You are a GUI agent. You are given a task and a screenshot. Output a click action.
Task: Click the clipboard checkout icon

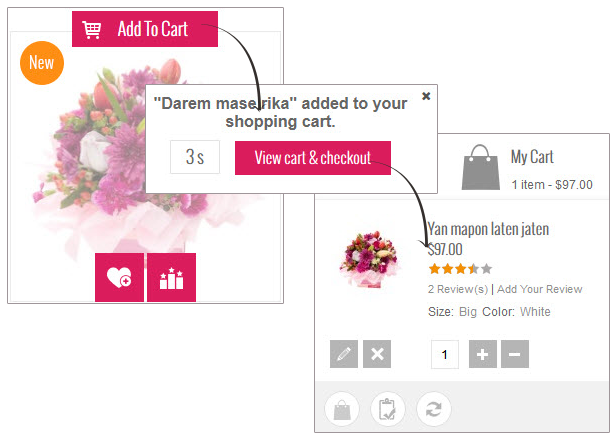point(388,409)
